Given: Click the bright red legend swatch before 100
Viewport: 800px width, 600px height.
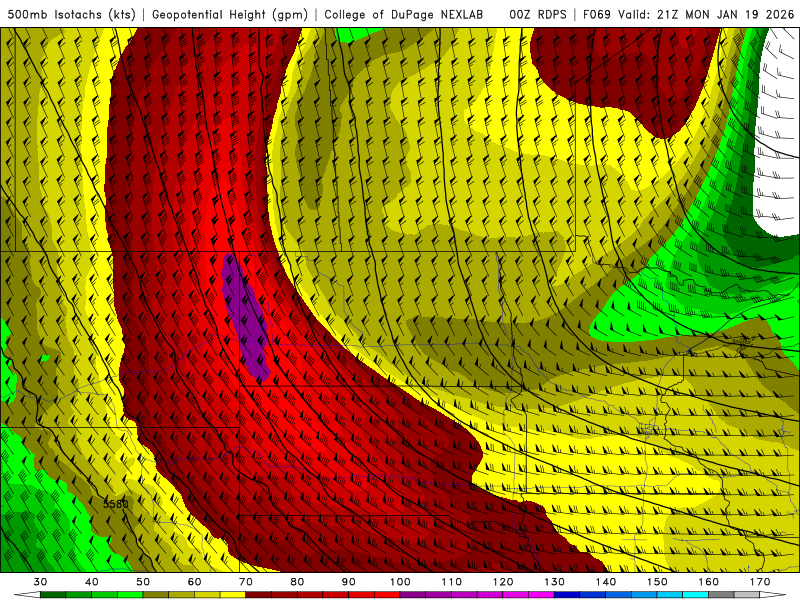Looking at the screenshot, I should 387,595.
